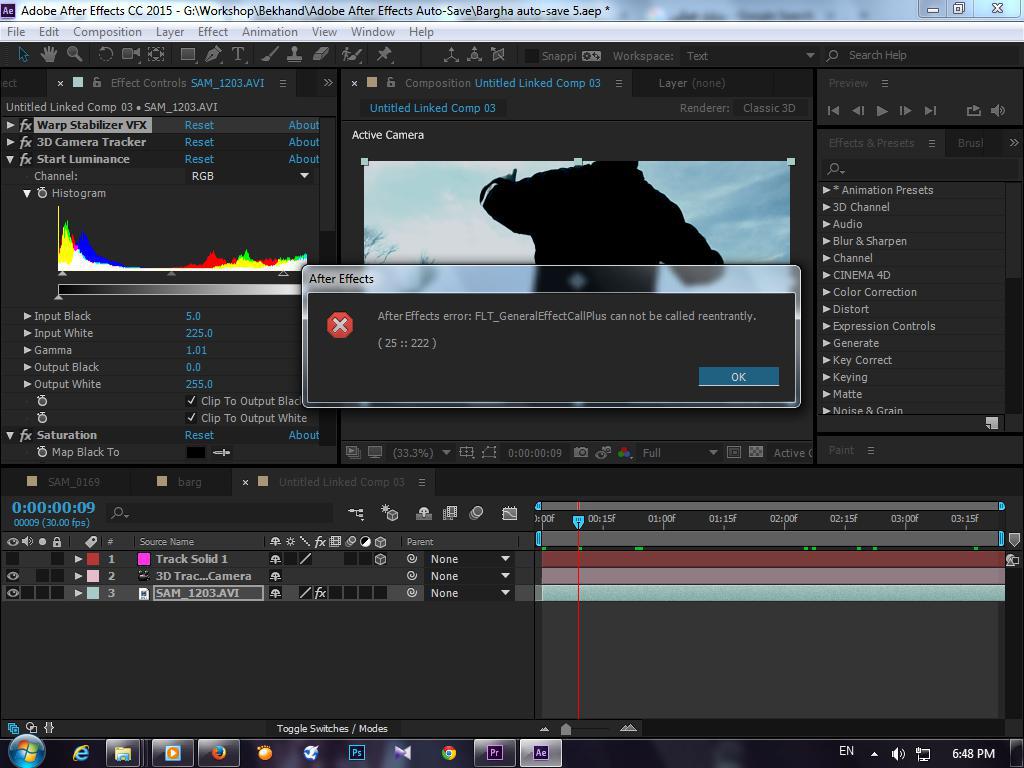Open Chrome from the taskbar
The height and width of the screenshot is (768, 1024).
click(449, 753)
